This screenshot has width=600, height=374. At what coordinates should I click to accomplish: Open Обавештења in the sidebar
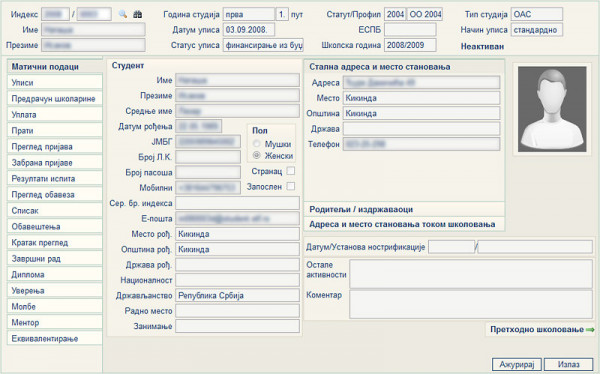55,227
